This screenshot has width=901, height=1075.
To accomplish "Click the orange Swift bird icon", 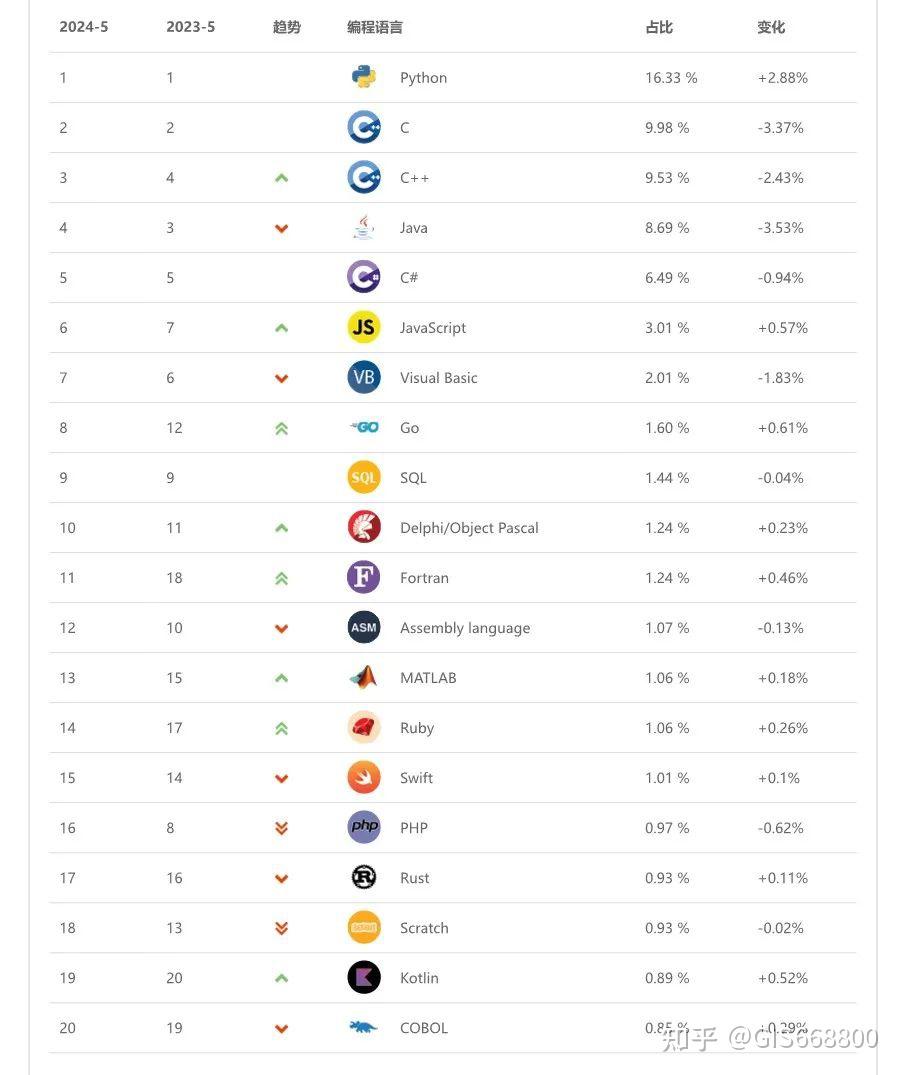I will point(364,777).
